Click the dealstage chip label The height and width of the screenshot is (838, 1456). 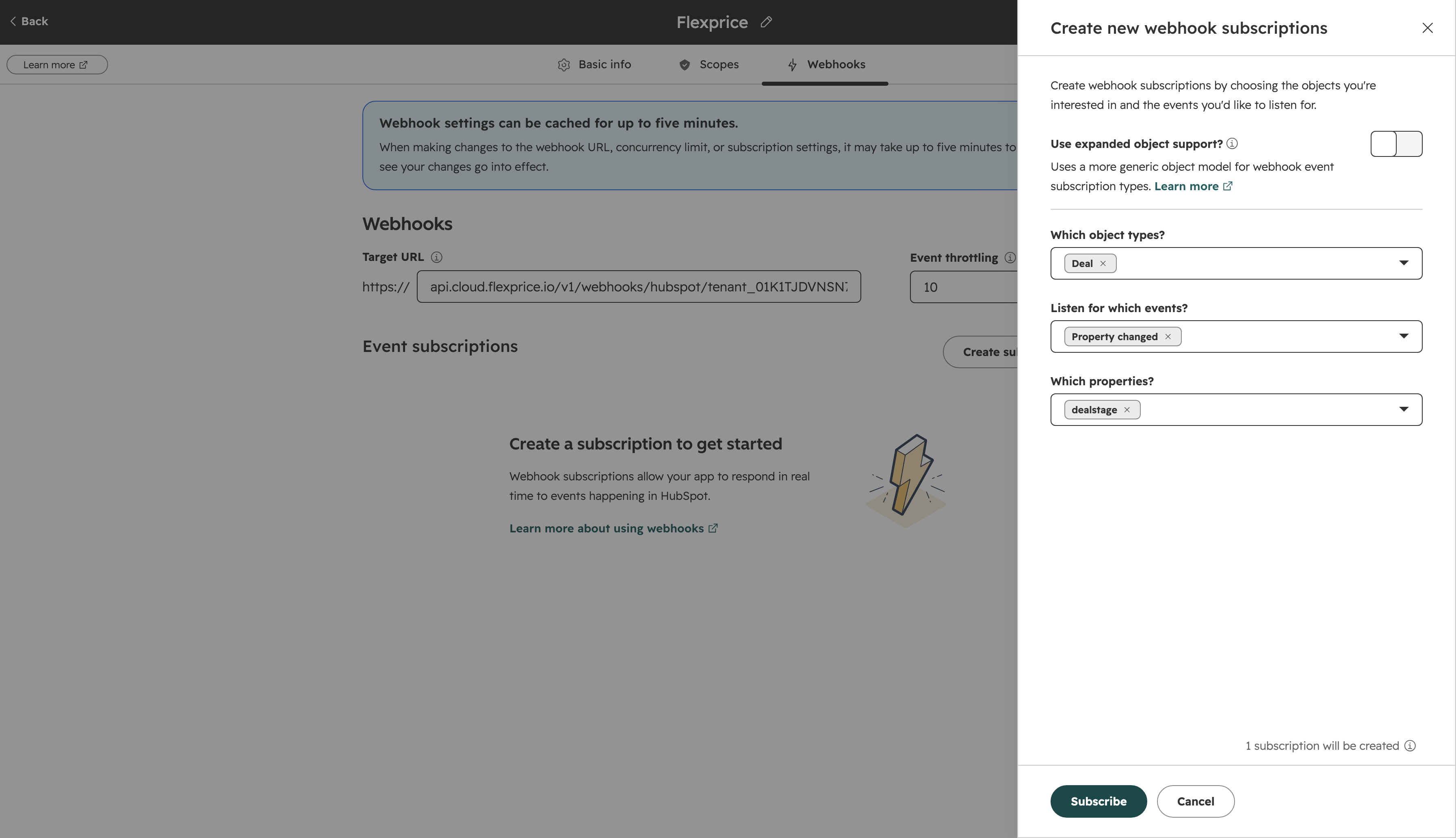pyautogui.click(x=1094, y=410)
